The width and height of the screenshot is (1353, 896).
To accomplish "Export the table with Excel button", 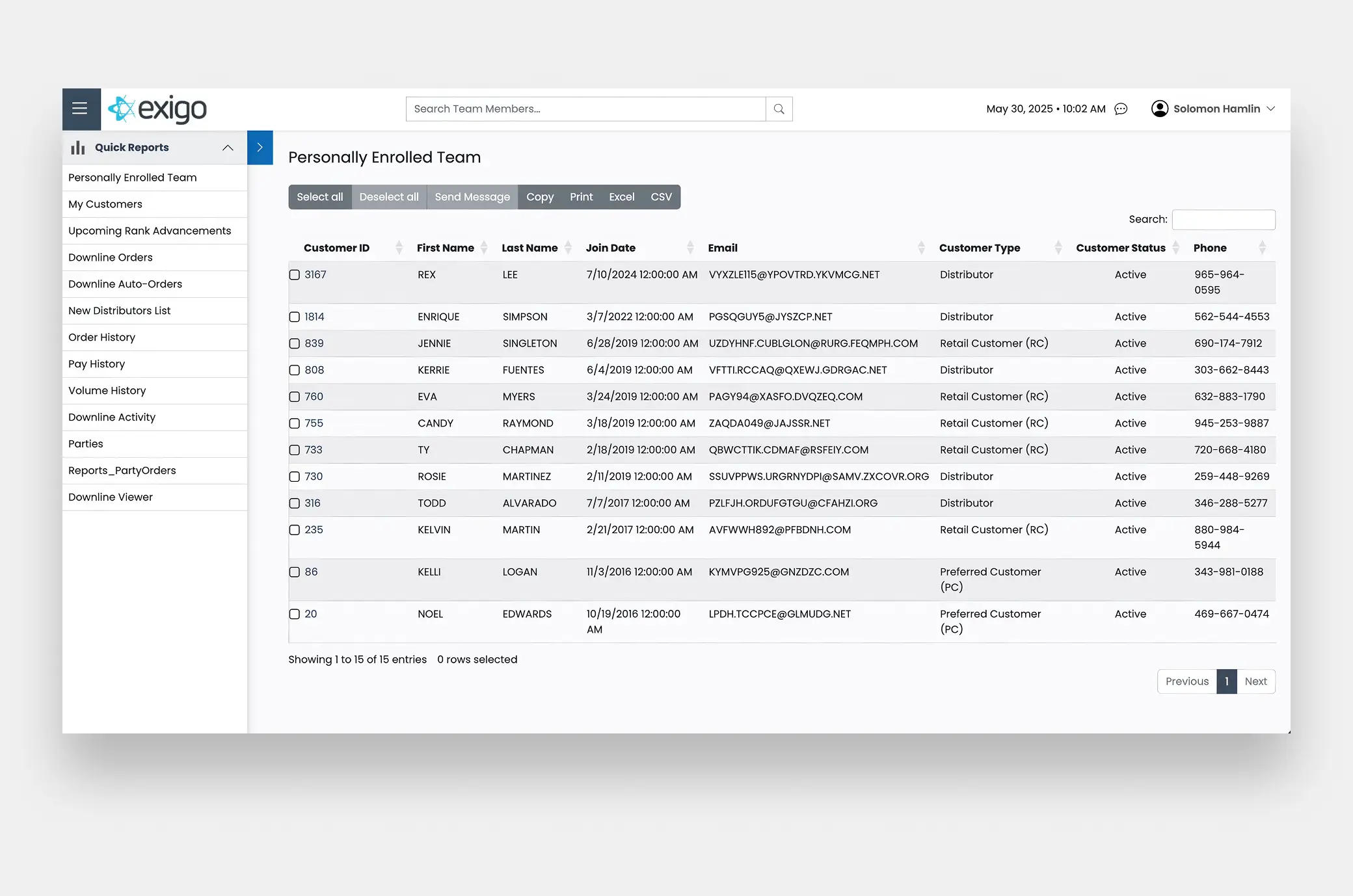I will point(621,197).
